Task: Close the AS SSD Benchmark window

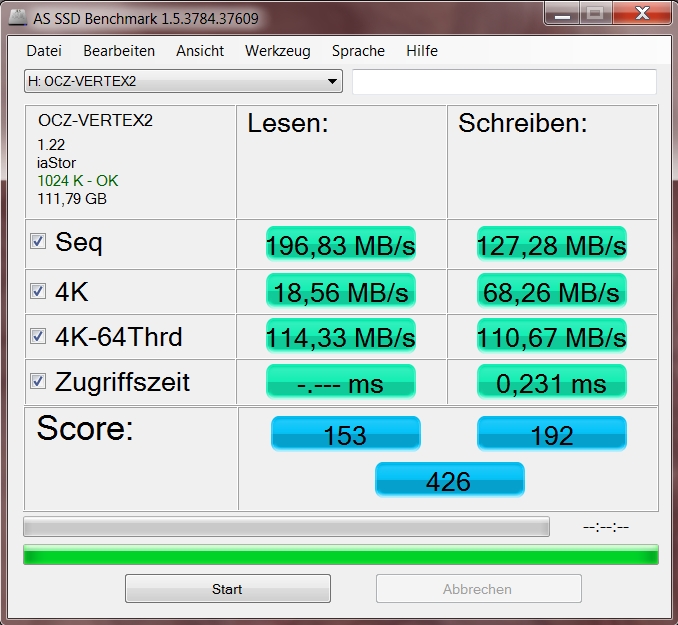Action: (x=642, y=14)
